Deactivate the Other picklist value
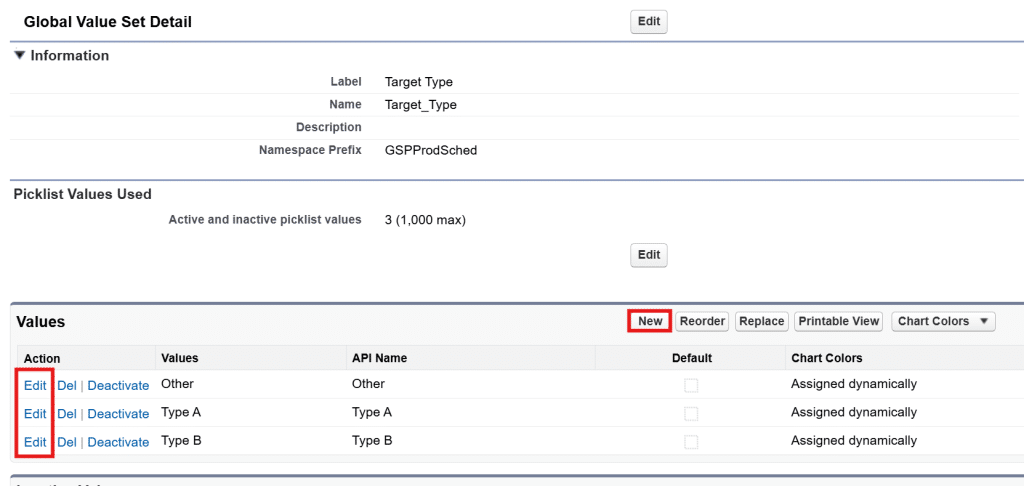Screen dimensions: 1024x486 (118, 385)
